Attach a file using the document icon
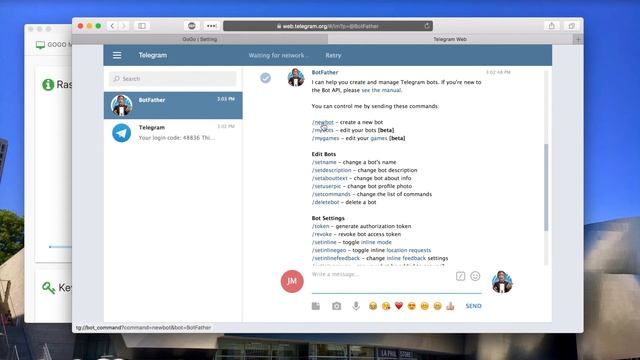 [316, 306]
